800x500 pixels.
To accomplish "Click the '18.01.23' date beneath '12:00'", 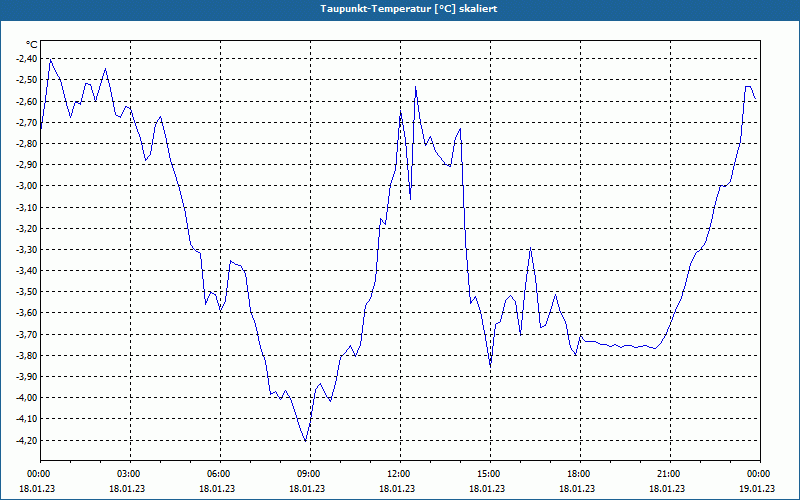I will tap(397, 488).
